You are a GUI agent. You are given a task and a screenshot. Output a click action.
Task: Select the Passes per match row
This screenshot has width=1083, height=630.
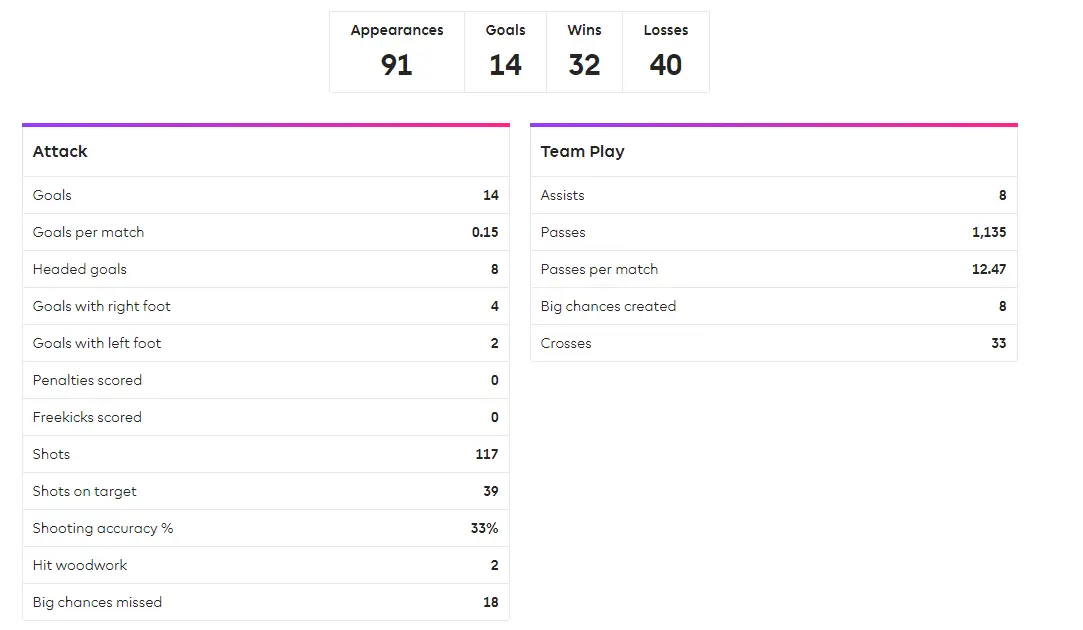click(773, 269)
